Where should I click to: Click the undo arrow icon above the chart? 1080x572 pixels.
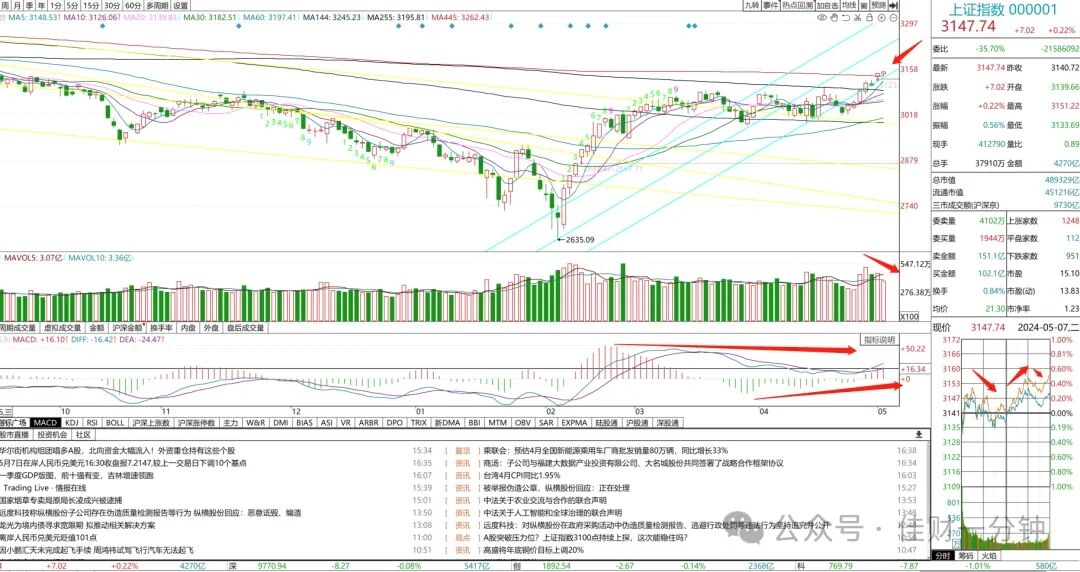coord(846,17)
